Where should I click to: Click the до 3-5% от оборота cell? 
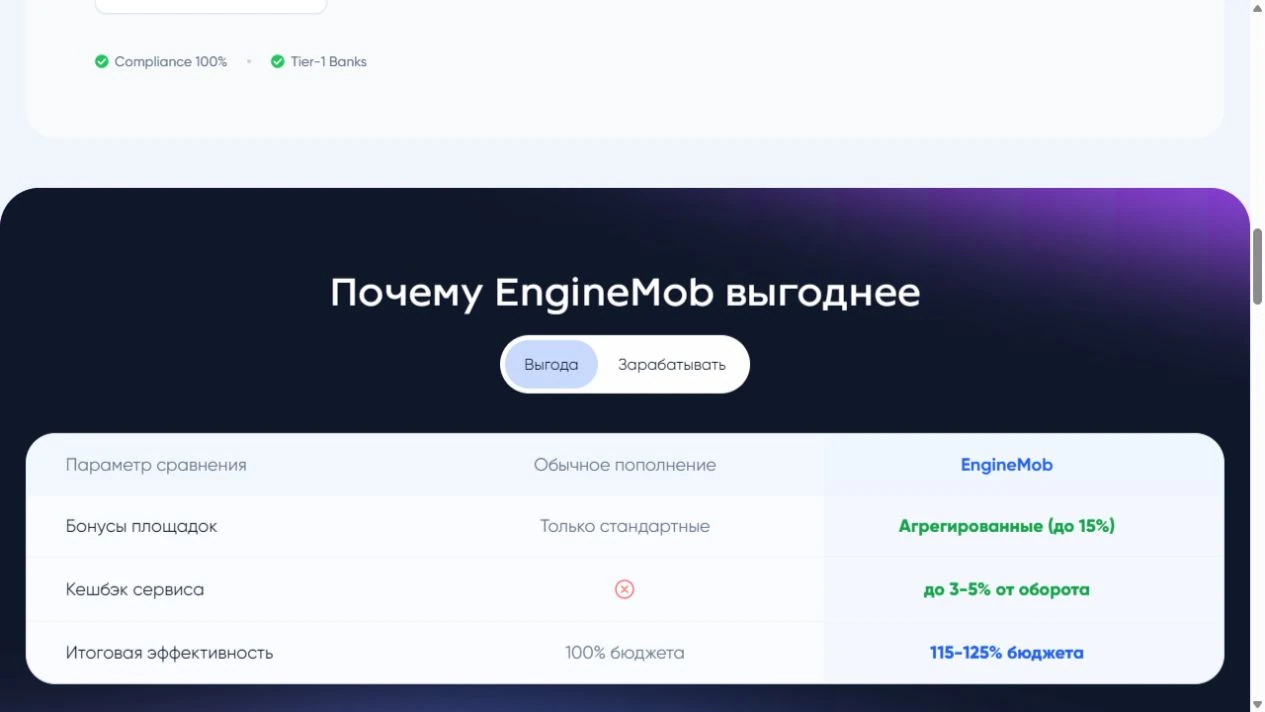[1007, 590]
